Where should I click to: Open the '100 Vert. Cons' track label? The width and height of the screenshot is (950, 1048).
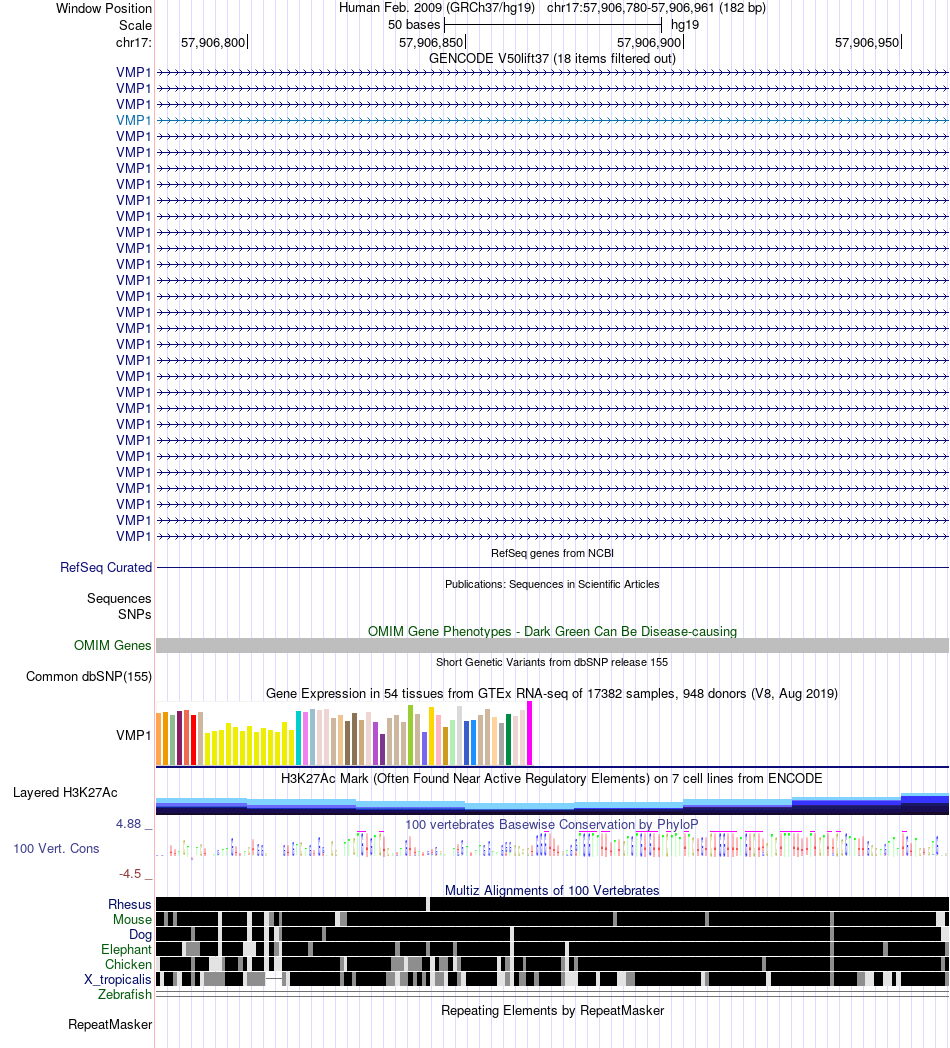point(56,849)
